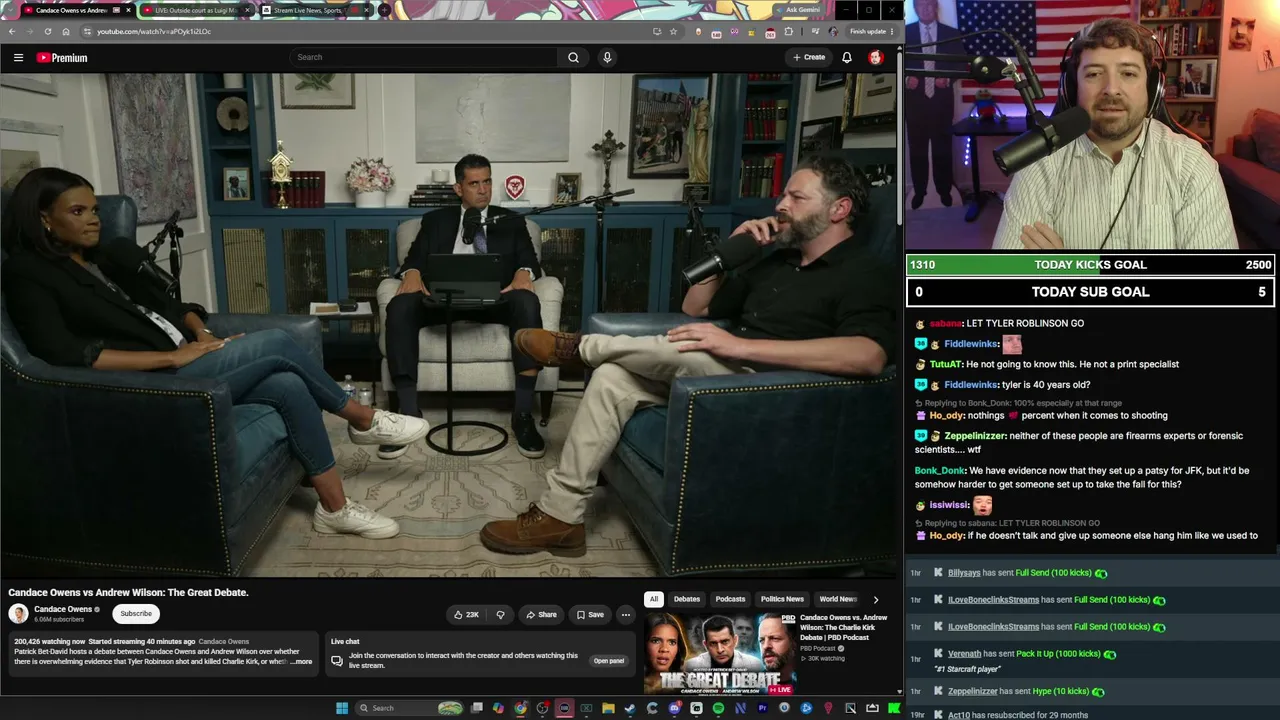
Task: Open the YouTube guide hamburger menu
Action: click(x=18, y=57)
